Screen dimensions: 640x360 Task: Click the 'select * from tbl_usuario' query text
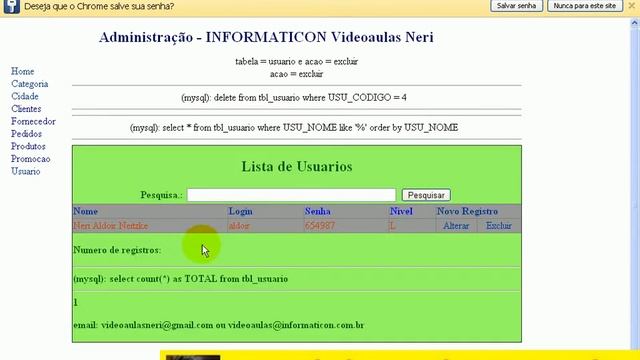coord(294,128)
